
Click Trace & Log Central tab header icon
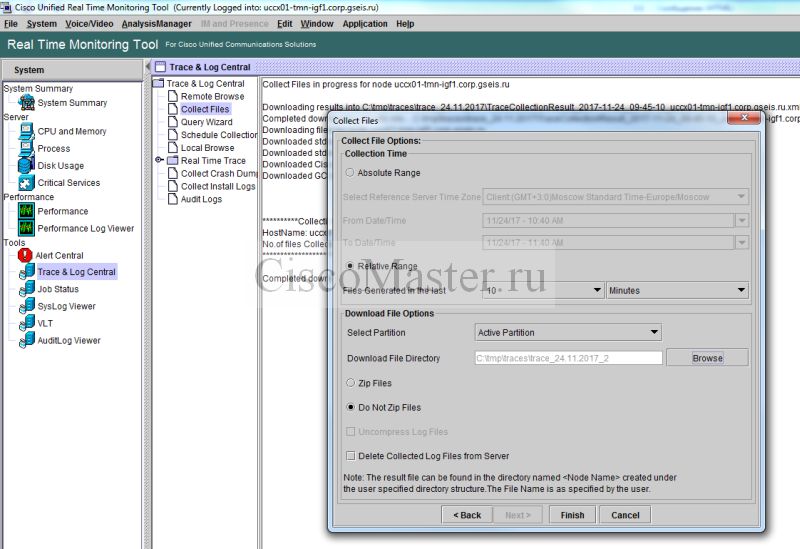(160, 67)
